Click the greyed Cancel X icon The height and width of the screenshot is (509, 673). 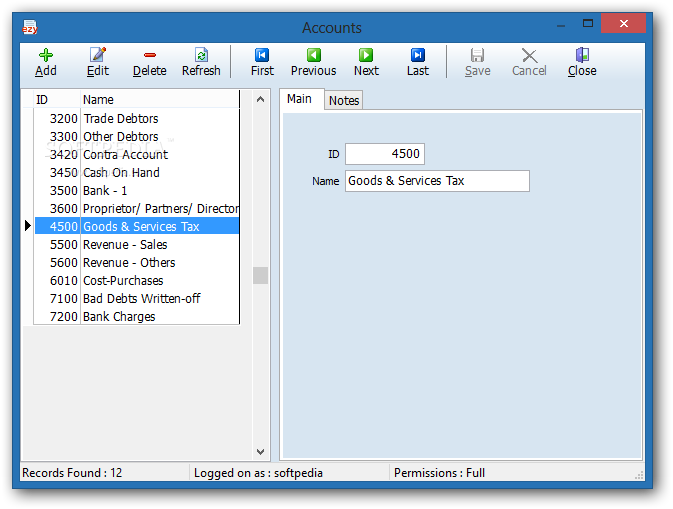click(529, 55)
